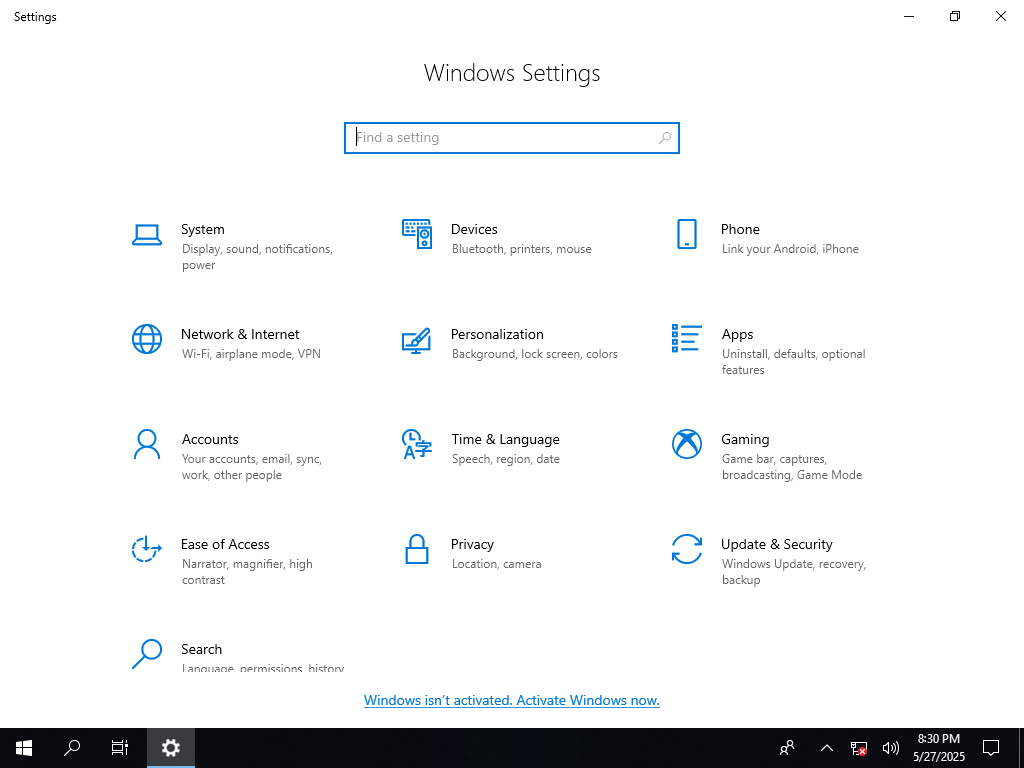
Task: Open Ease of Access via its dashed clock icon
Action: click(x=147, y=549)
